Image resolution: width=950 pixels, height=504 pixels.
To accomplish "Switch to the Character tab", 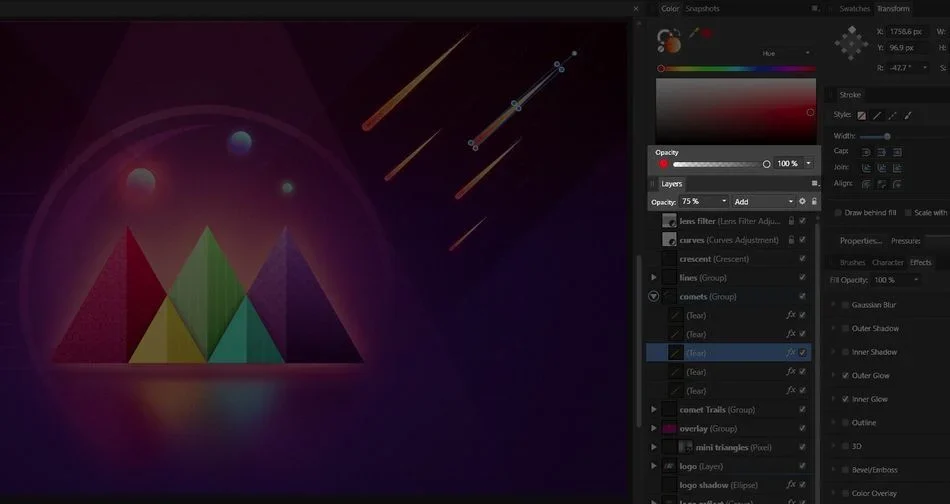I will [888, 262].
